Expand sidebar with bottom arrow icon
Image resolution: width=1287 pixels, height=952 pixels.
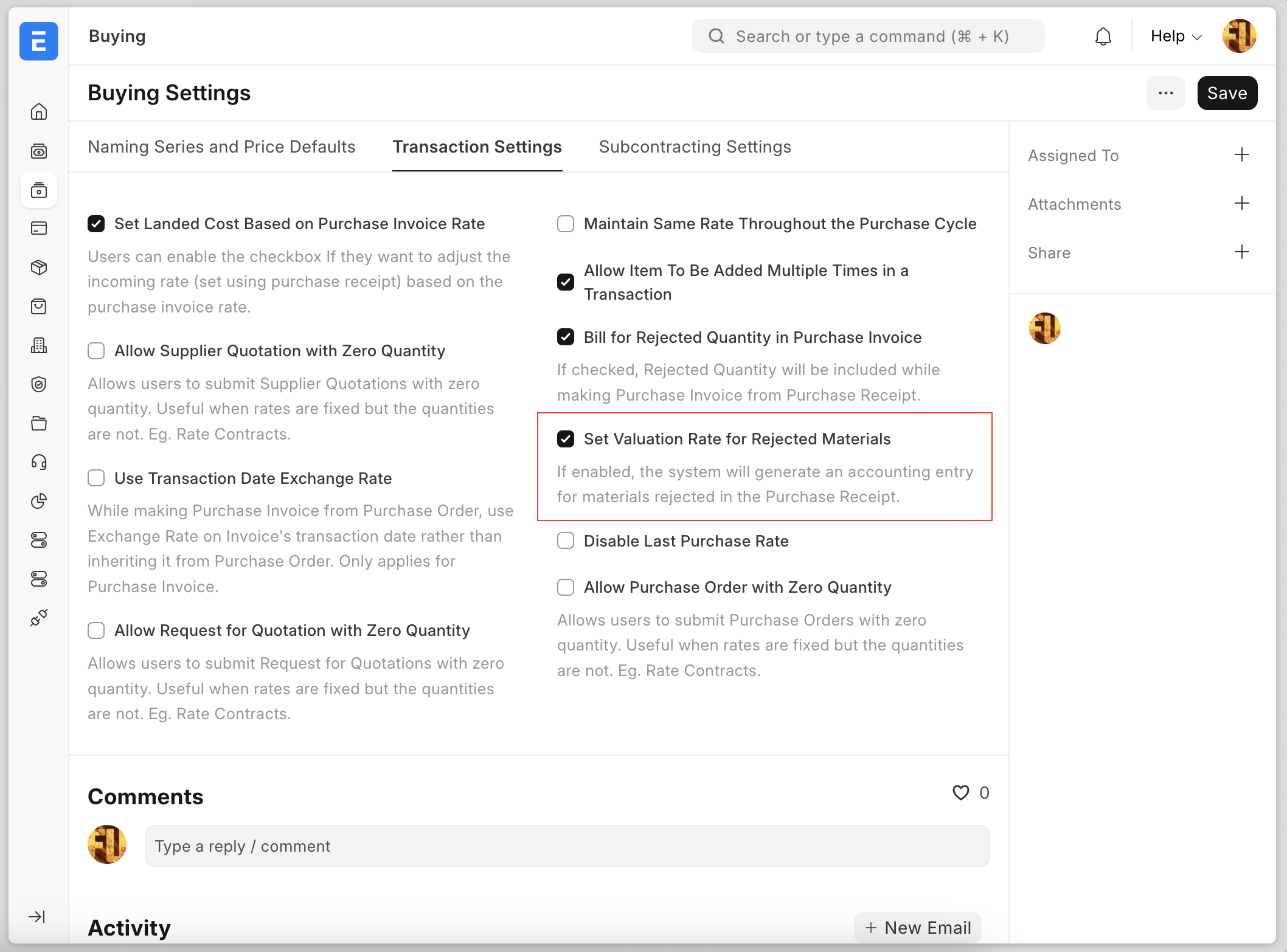point(37,916)
